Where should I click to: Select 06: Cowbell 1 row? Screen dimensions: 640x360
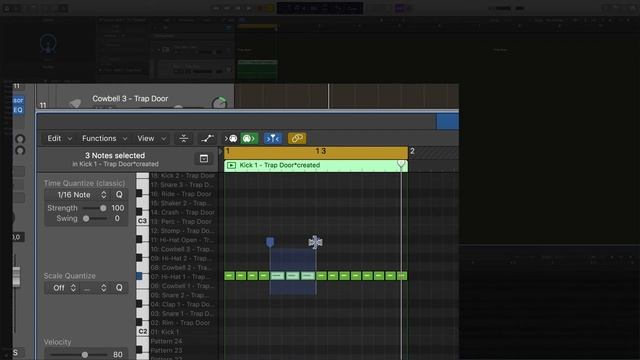(x=182, y=286)
